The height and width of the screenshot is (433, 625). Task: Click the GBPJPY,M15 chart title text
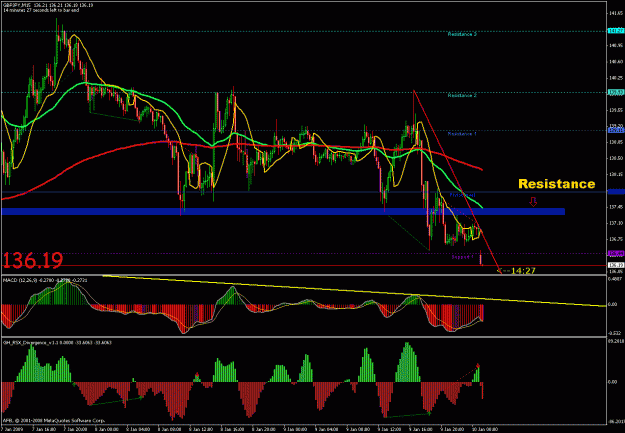[x=48, y=5]
